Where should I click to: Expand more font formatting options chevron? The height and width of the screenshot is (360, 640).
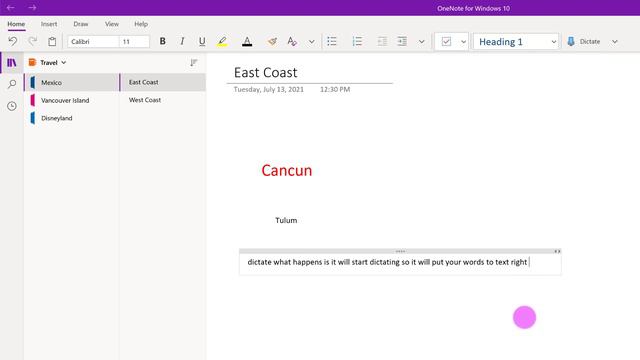tap(311, 42)
